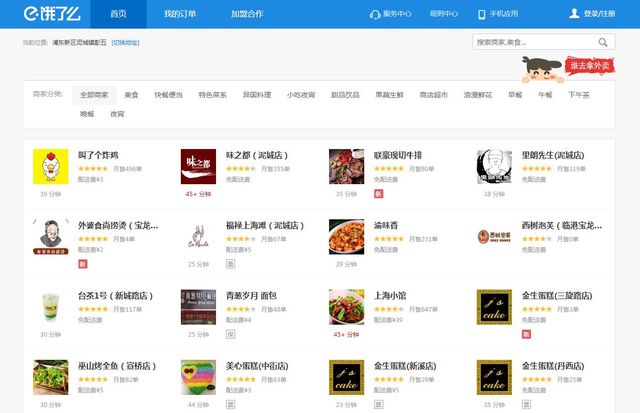
Task: Filter by the 浪漫鲜花 category
Action: (x=478, y=95)
